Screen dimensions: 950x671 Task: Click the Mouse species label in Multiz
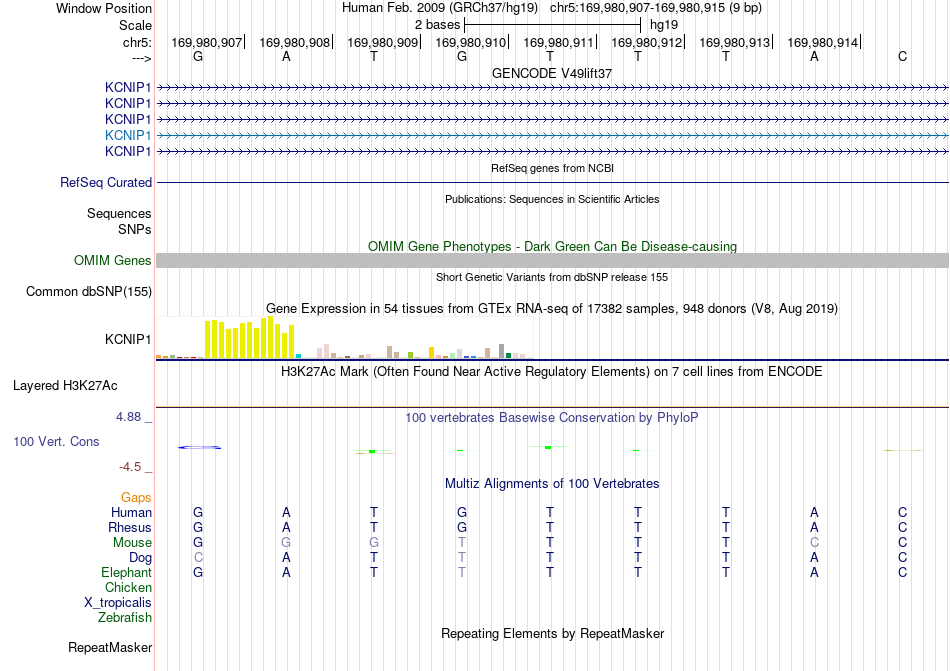click(132, 543)
